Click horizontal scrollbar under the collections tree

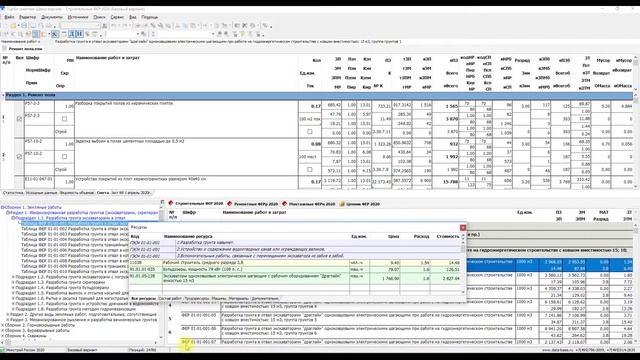click(x=80, y=342)
